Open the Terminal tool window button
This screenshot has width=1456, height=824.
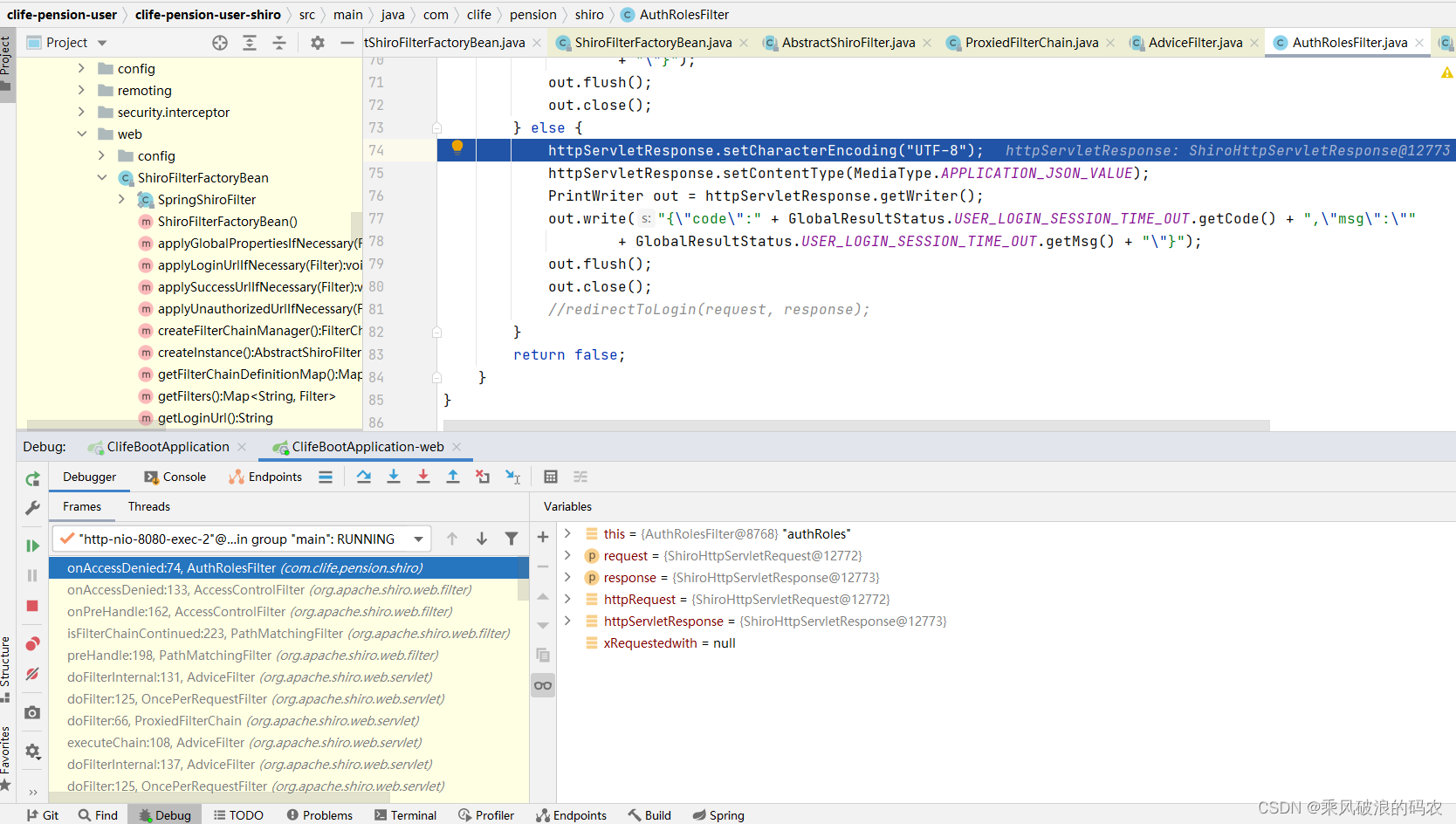[405, 815]
